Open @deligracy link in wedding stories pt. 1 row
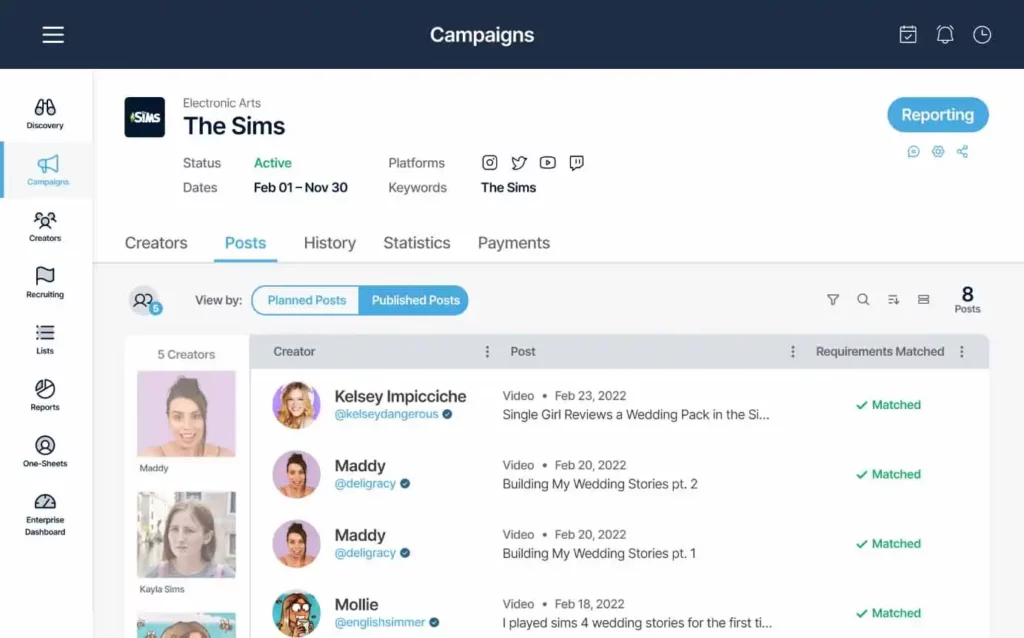Image resolution: width=1024 pixels, height=638 pixels. pos(365,553)
